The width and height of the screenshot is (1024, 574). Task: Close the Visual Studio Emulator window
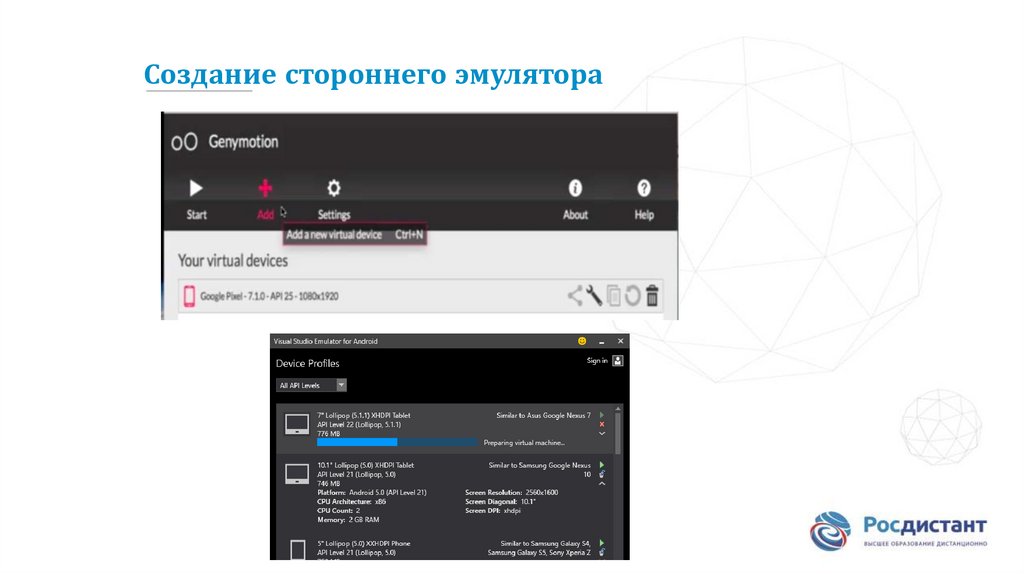point(620,341)
